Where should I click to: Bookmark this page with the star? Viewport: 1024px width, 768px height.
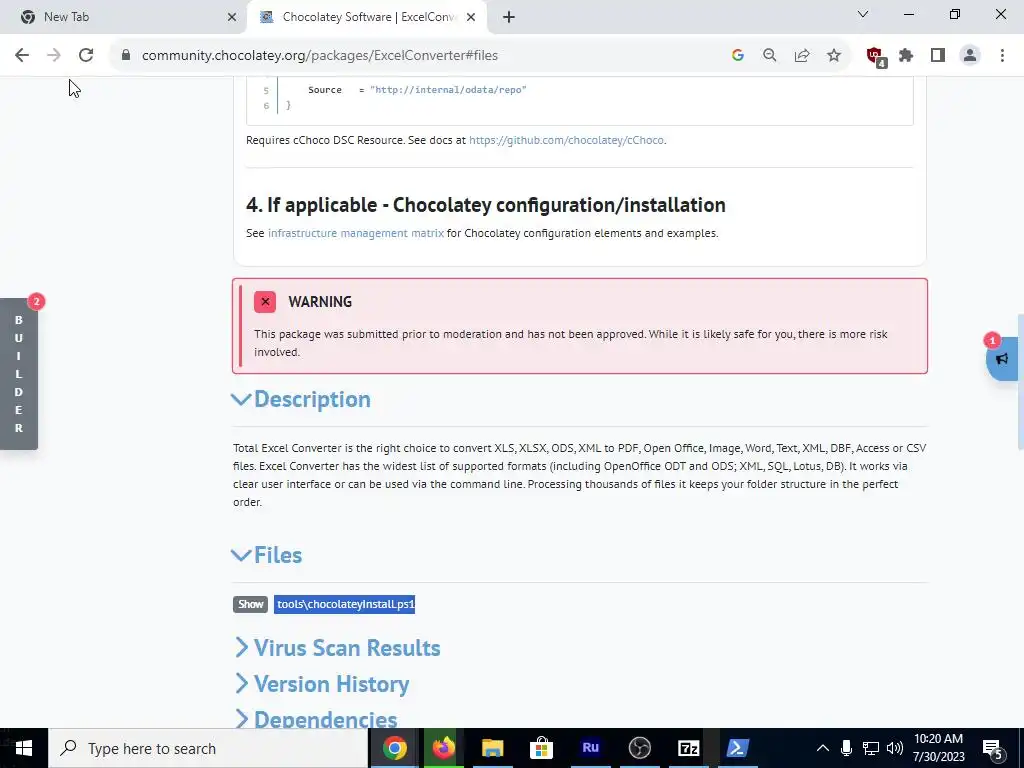pos(834,56)
